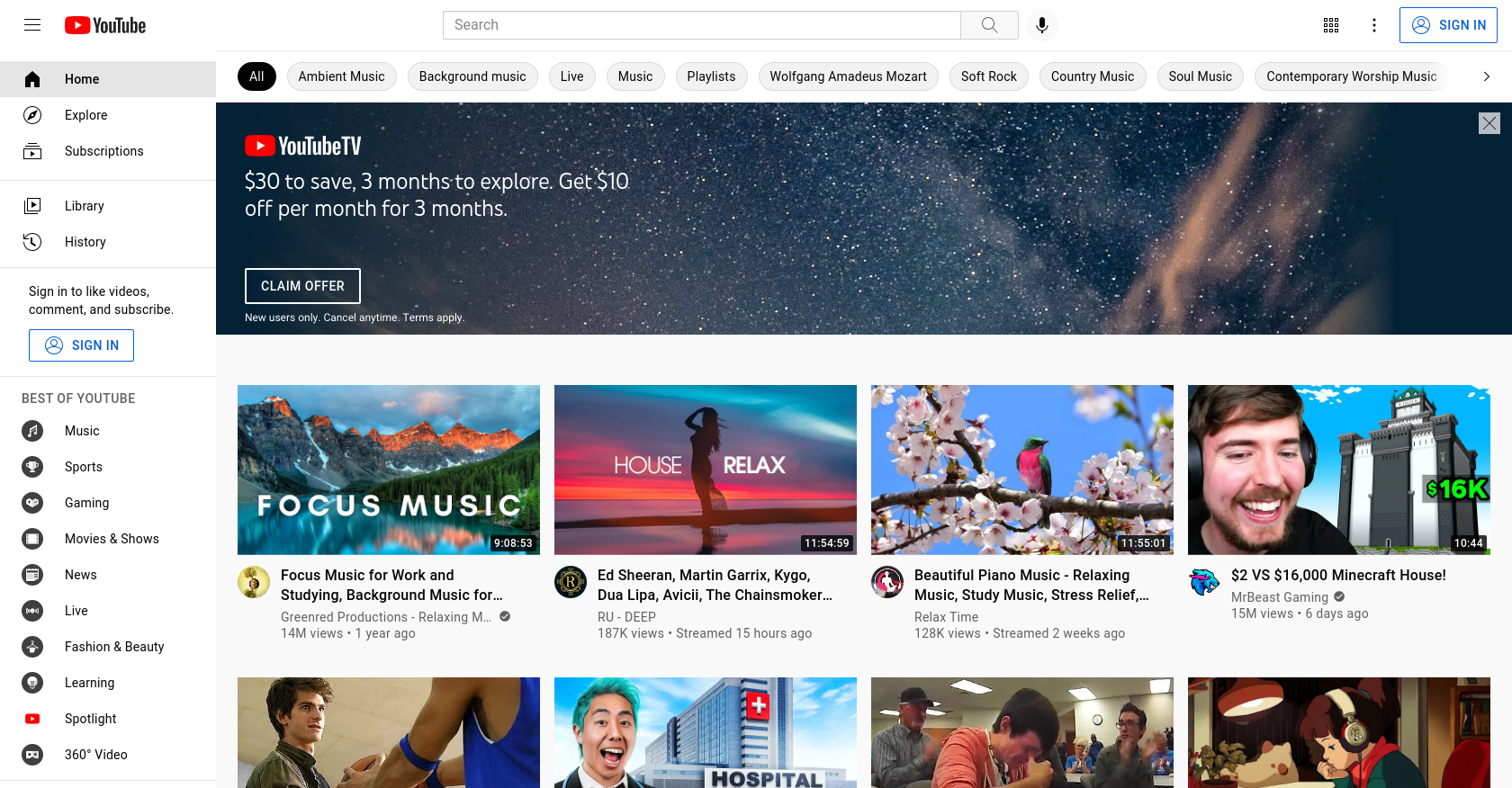Click the YouTube logo

coord(105,25)
